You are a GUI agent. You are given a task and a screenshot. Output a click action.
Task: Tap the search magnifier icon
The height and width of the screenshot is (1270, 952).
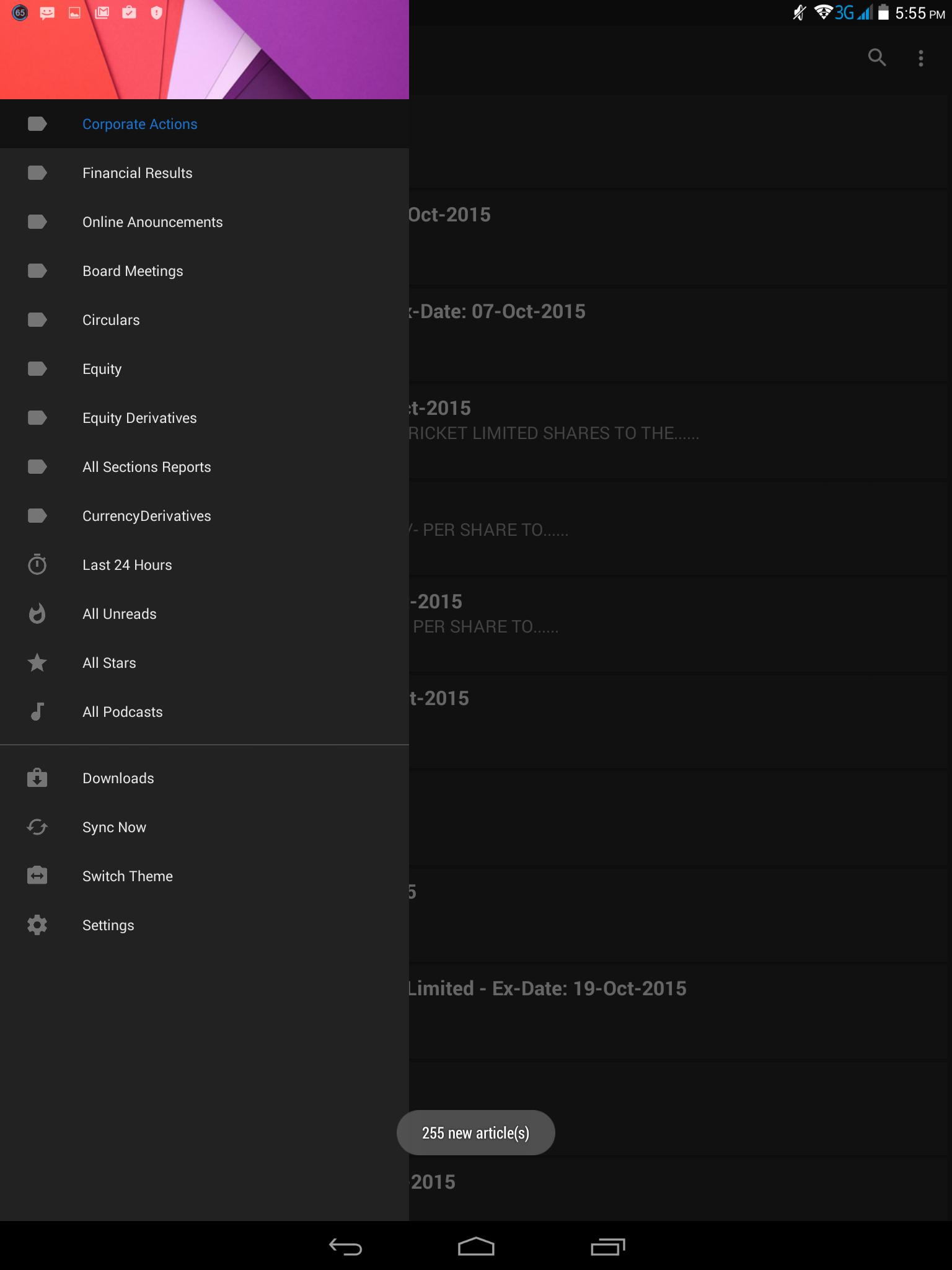876,58
